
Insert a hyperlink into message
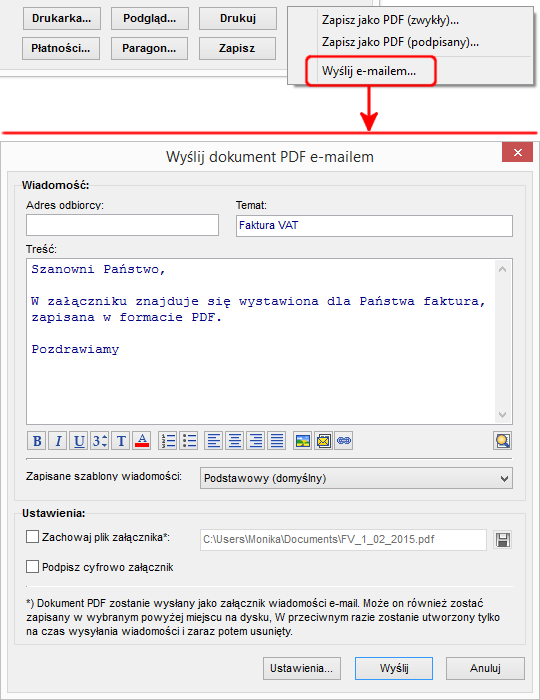[x=344, y=441]
